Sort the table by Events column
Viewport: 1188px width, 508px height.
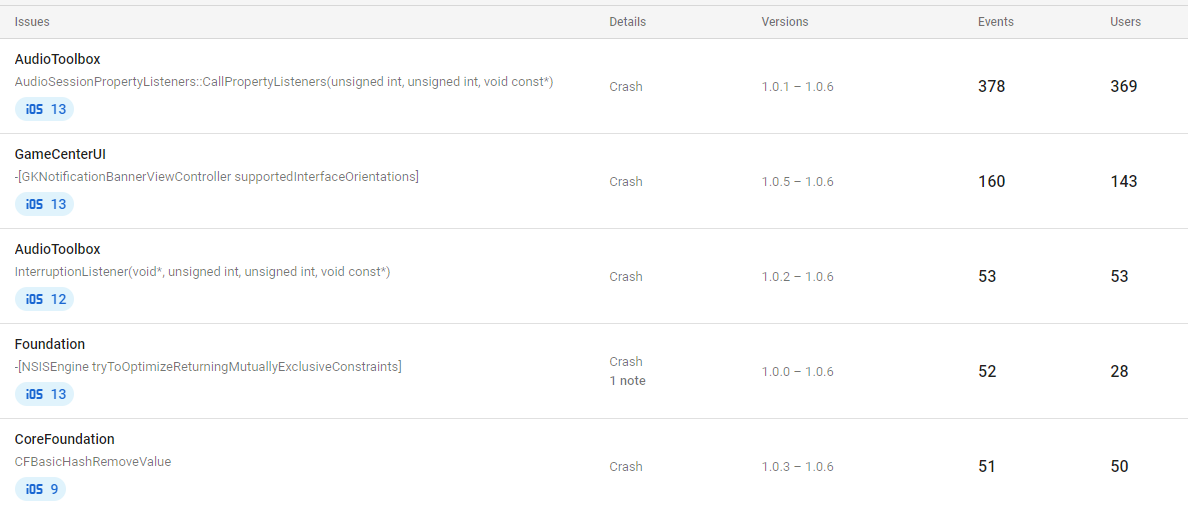[x=995, y=21]
